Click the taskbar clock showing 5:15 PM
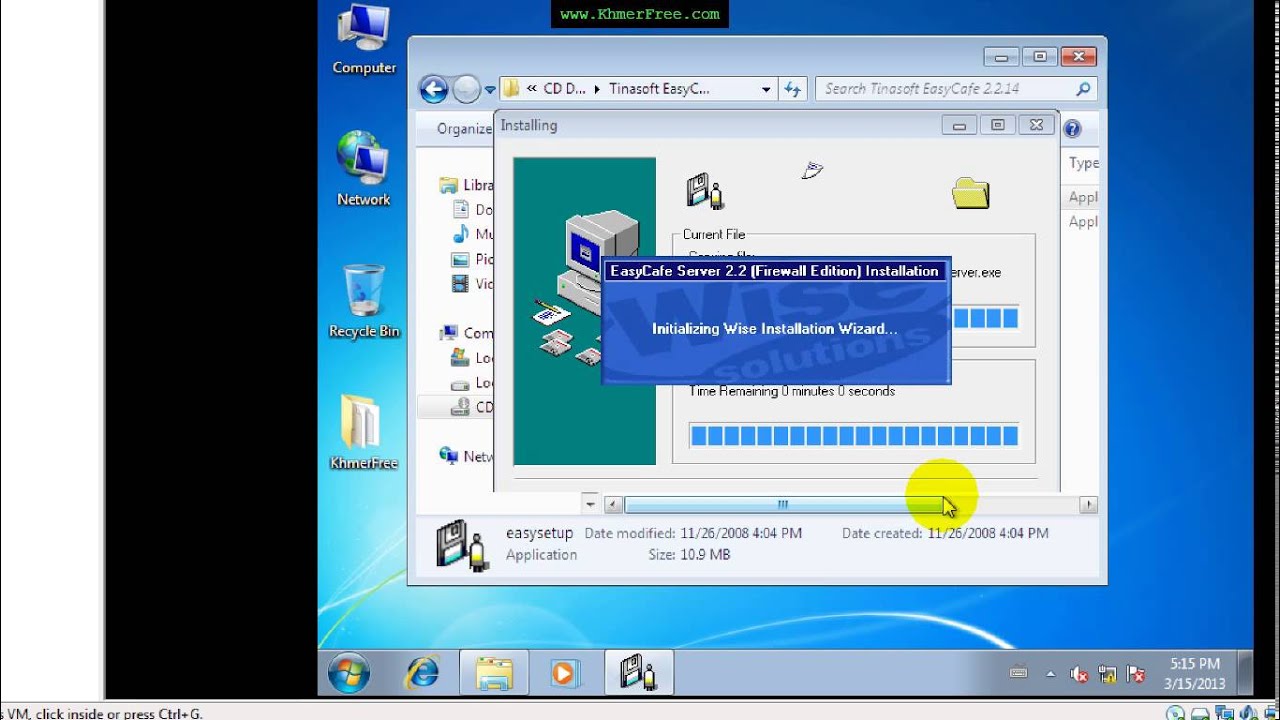Image resolution: width=1280 pixels, height=720 pixels. point(1195,673)
